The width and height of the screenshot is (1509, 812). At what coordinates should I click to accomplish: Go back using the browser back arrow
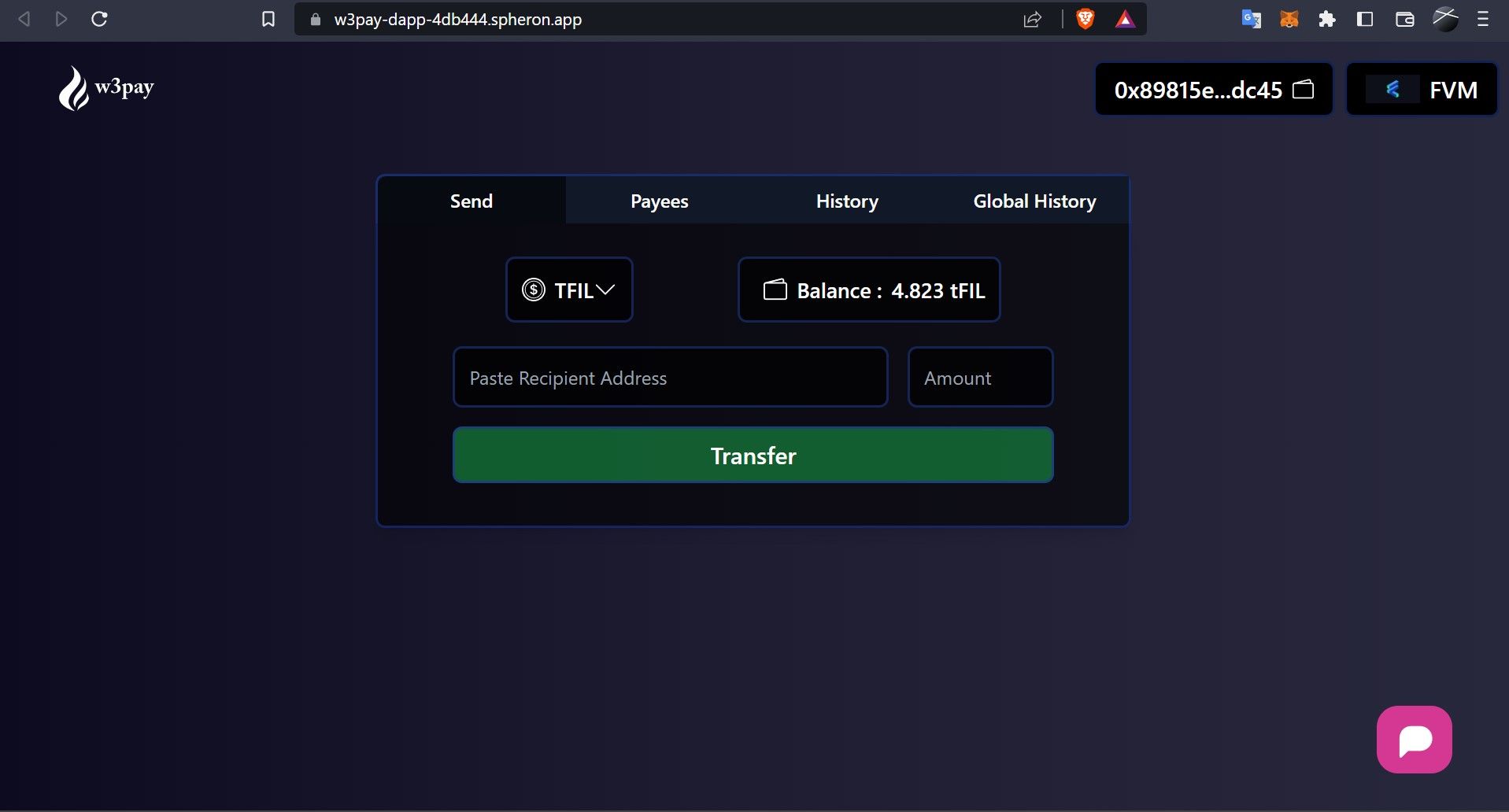24,19
